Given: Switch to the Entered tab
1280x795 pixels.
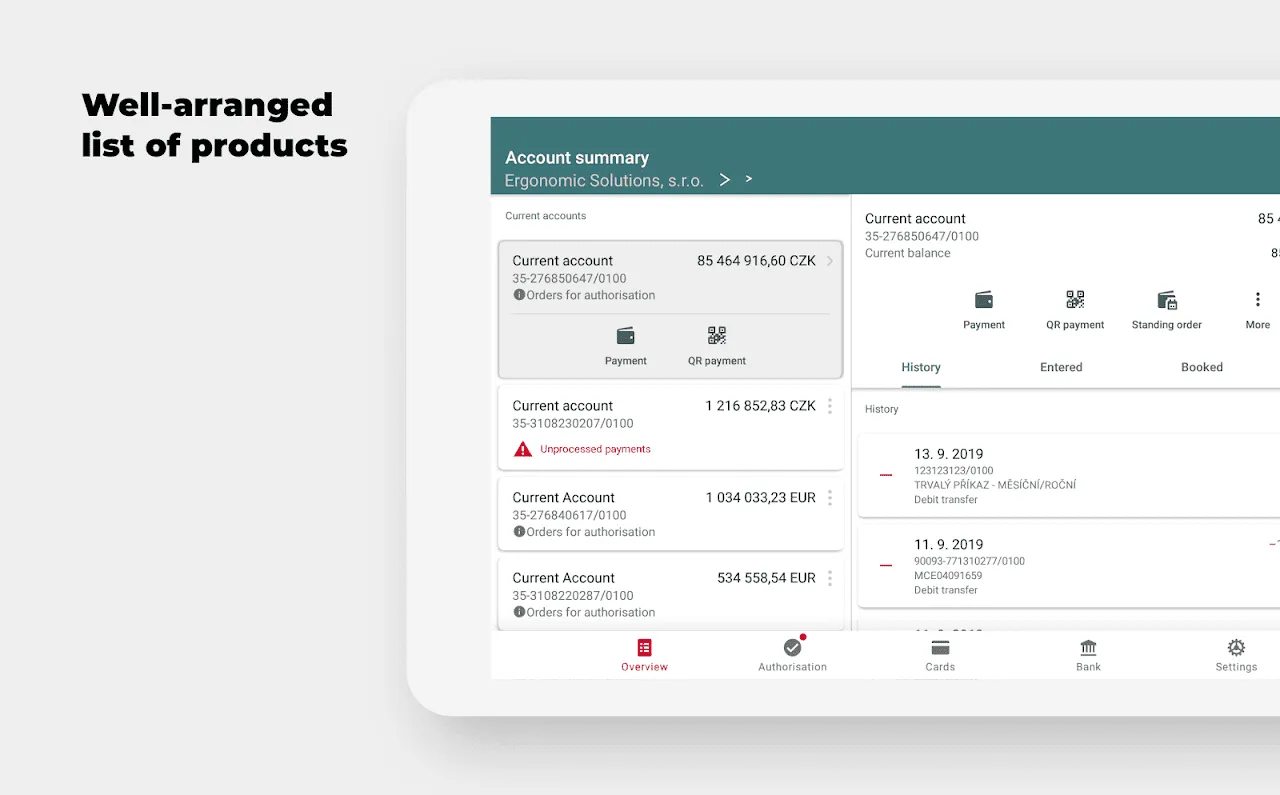Looking at the screenshot, I should pyautogui.click(x=1061, y=367).
